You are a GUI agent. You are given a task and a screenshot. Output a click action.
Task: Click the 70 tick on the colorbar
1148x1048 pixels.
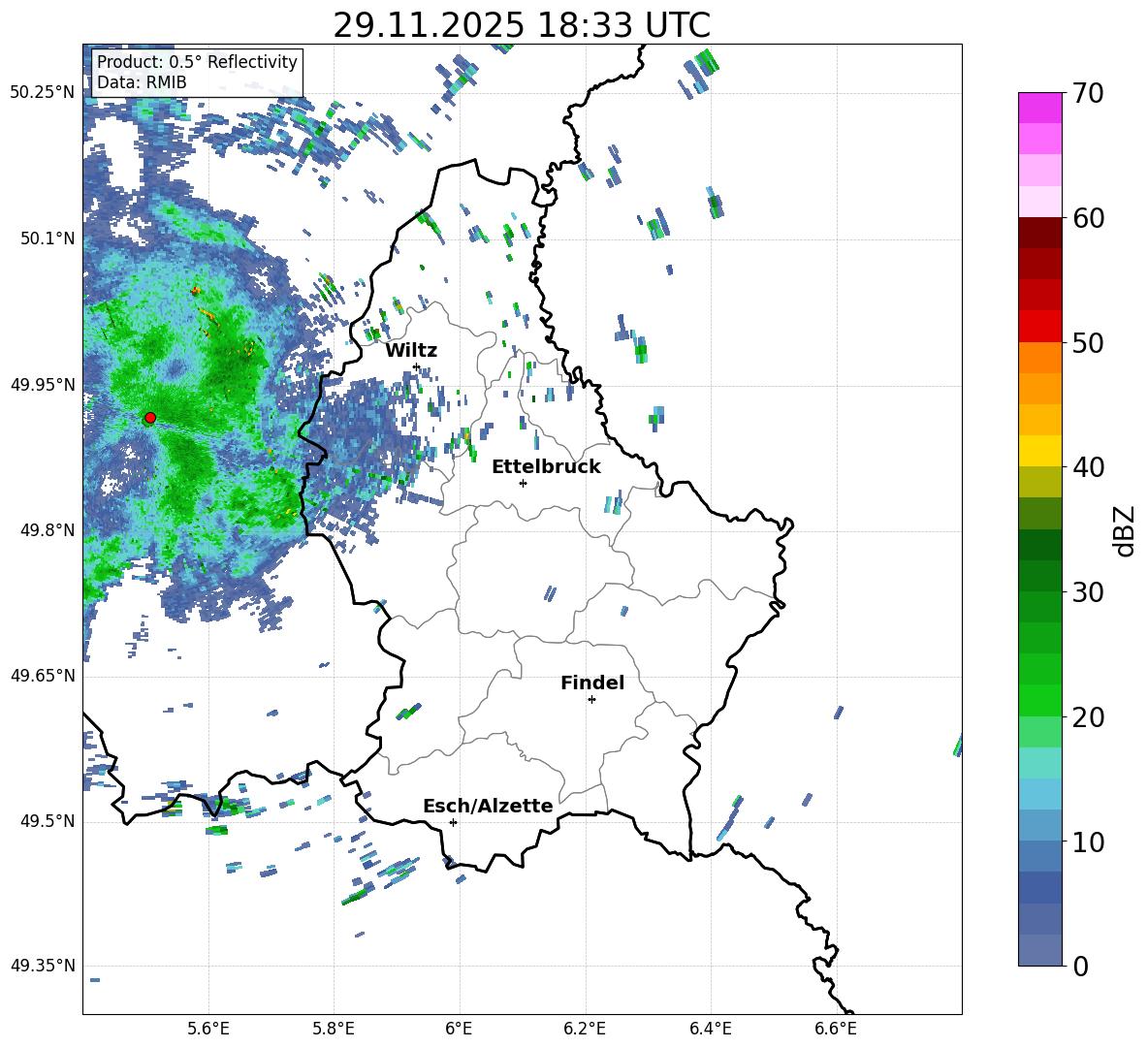[1088, 93]
